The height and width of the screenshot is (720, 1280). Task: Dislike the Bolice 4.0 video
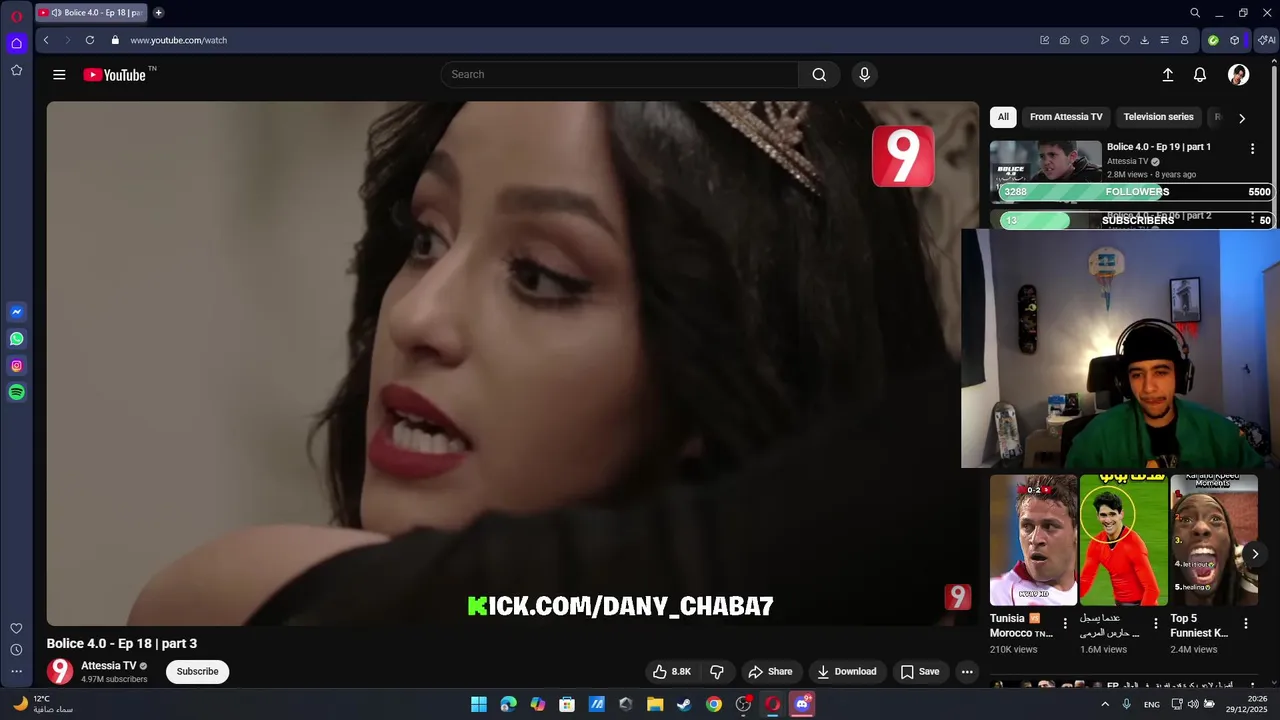717,672
